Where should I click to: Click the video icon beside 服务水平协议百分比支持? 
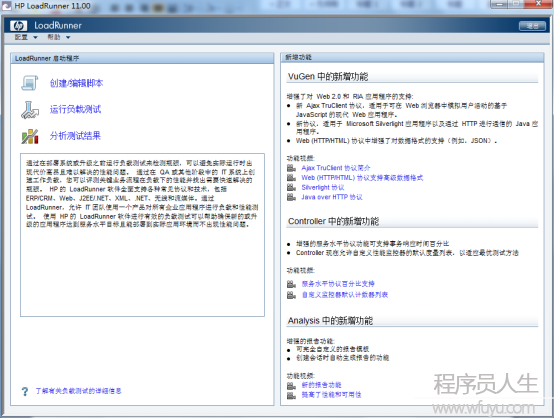click(291, 284)
